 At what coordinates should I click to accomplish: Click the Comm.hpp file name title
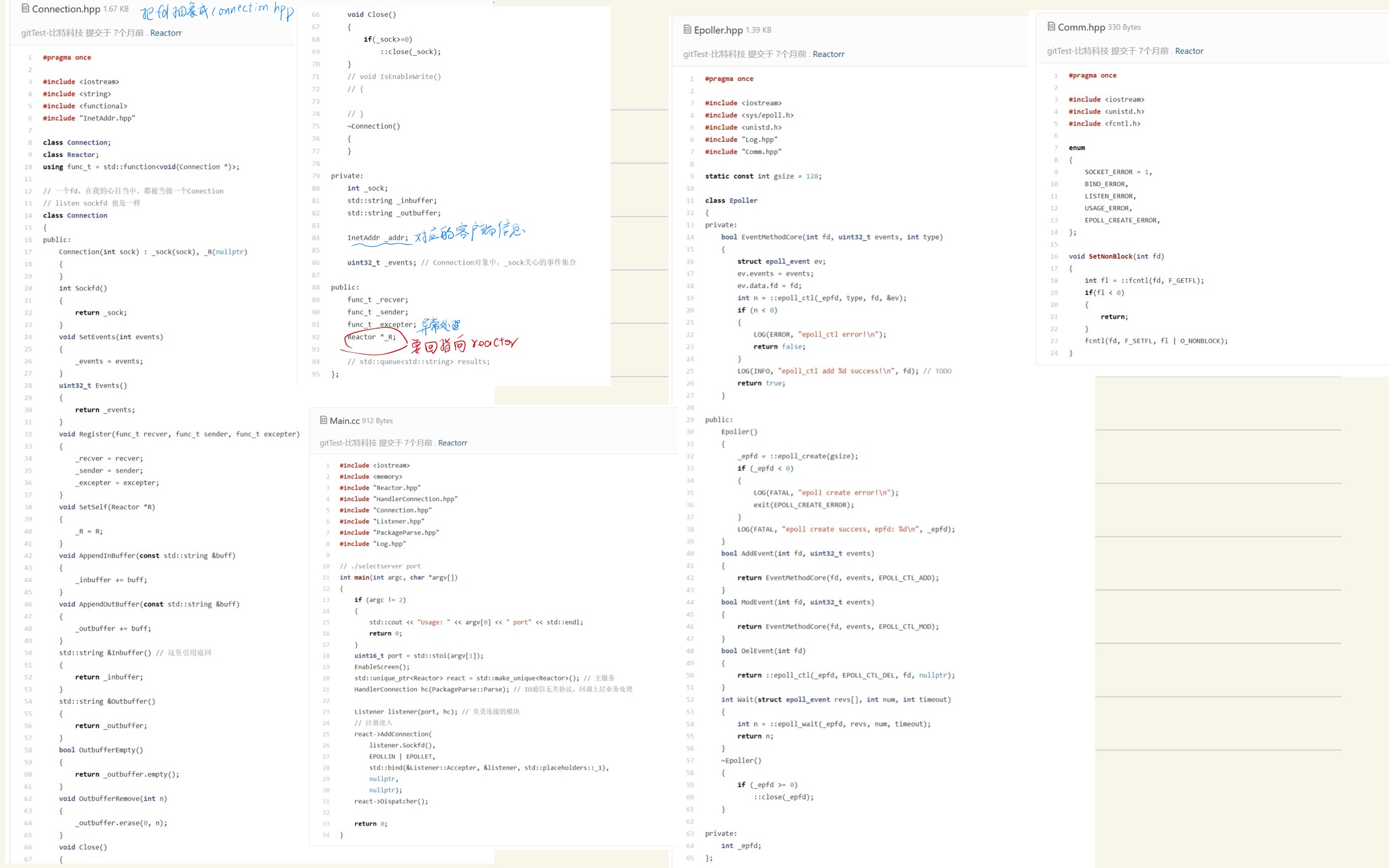[1080, 27]
